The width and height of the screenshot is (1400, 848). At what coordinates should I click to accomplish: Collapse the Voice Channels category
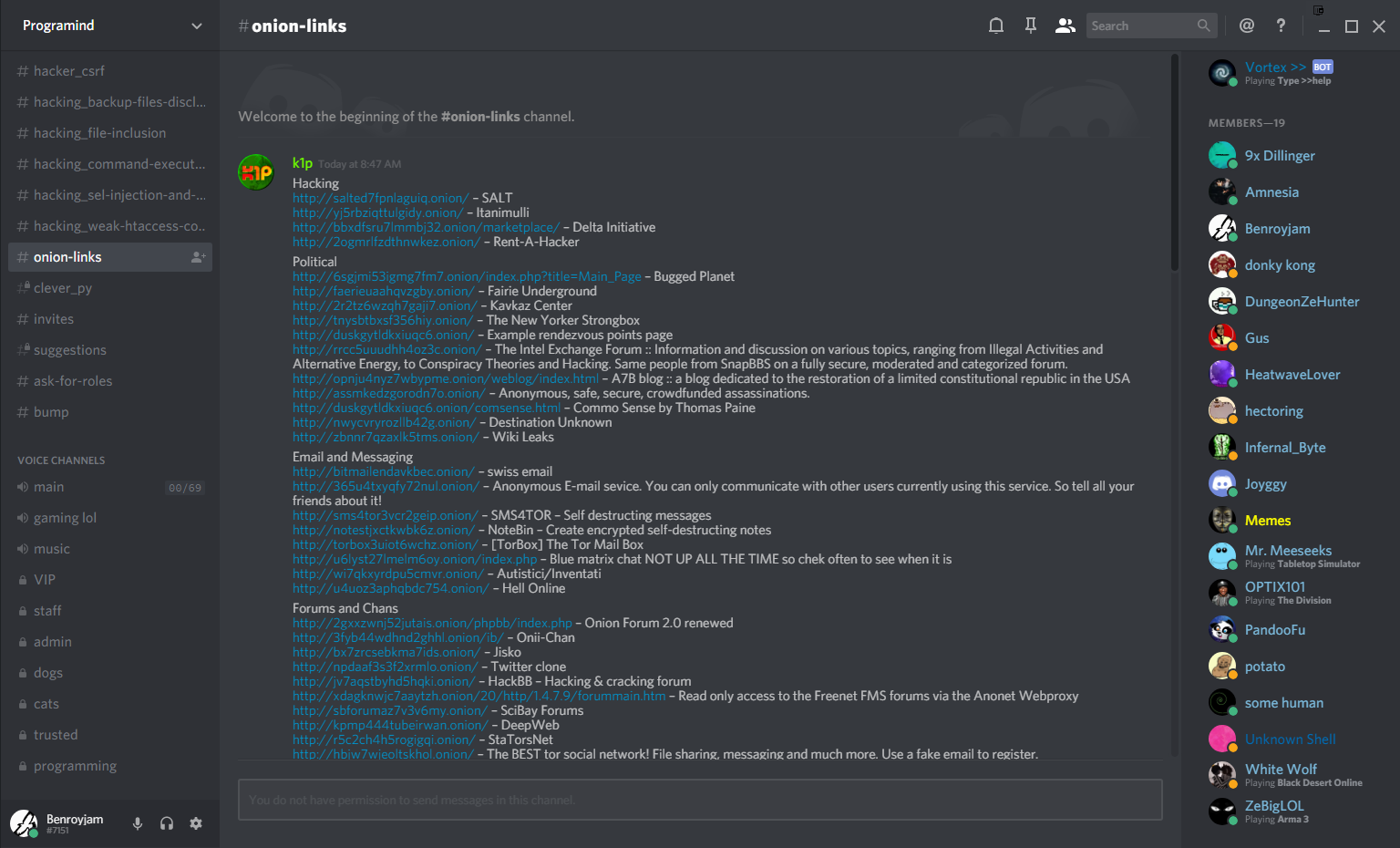tap(61, 460)
